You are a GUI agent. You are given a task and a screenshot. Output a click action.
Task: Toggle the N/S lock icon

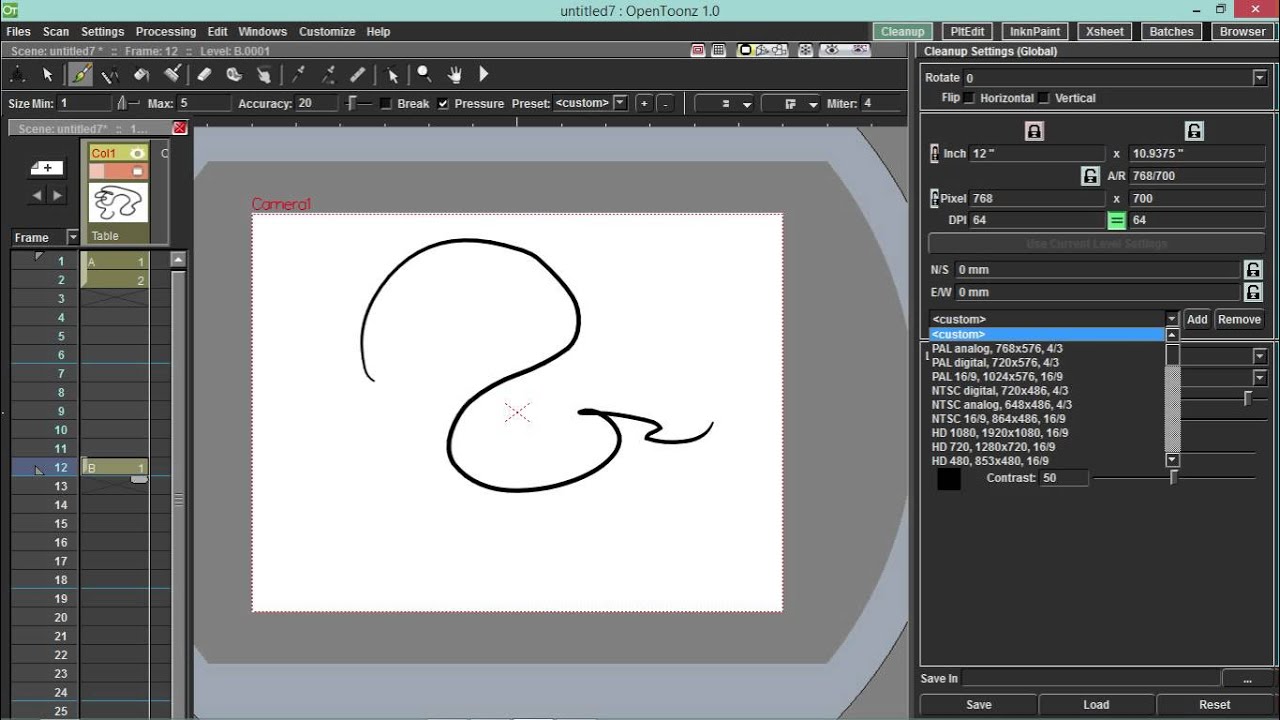tap(1252, 270)
